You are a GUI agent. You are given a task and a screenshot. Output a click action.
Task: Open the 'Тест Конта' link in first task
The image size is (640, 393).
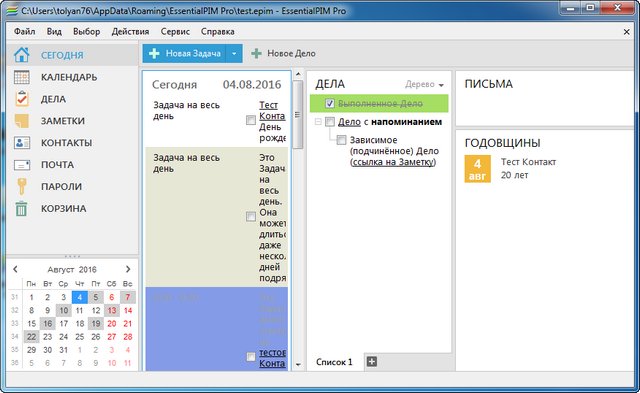click(x=272, y=111)
